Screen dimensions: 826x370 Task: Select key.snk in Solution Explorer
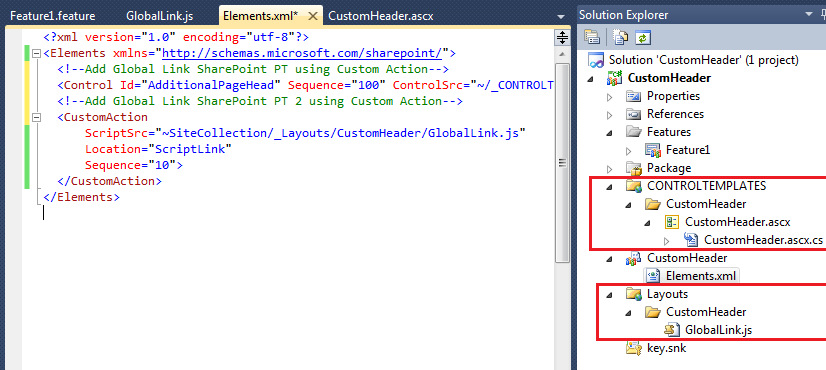666,348
